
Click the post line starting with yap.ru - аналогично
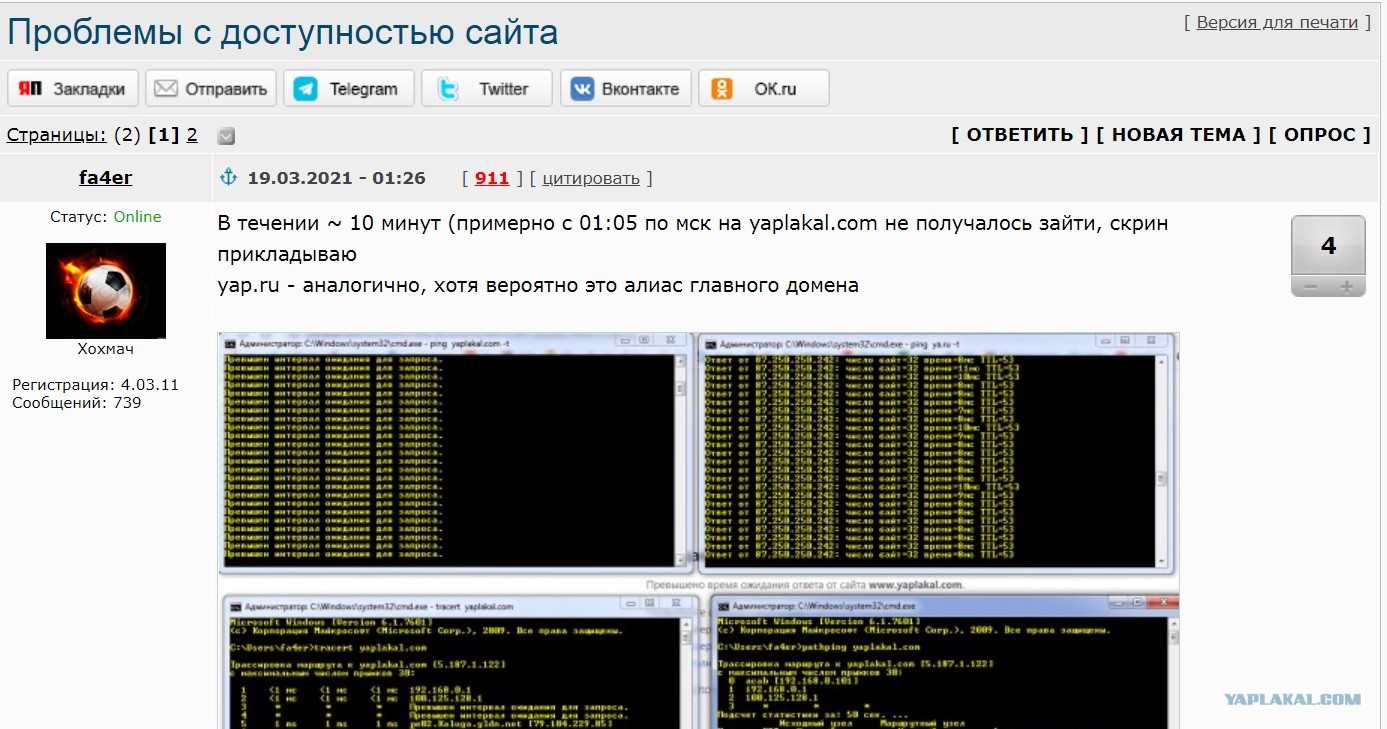(538, 285)
